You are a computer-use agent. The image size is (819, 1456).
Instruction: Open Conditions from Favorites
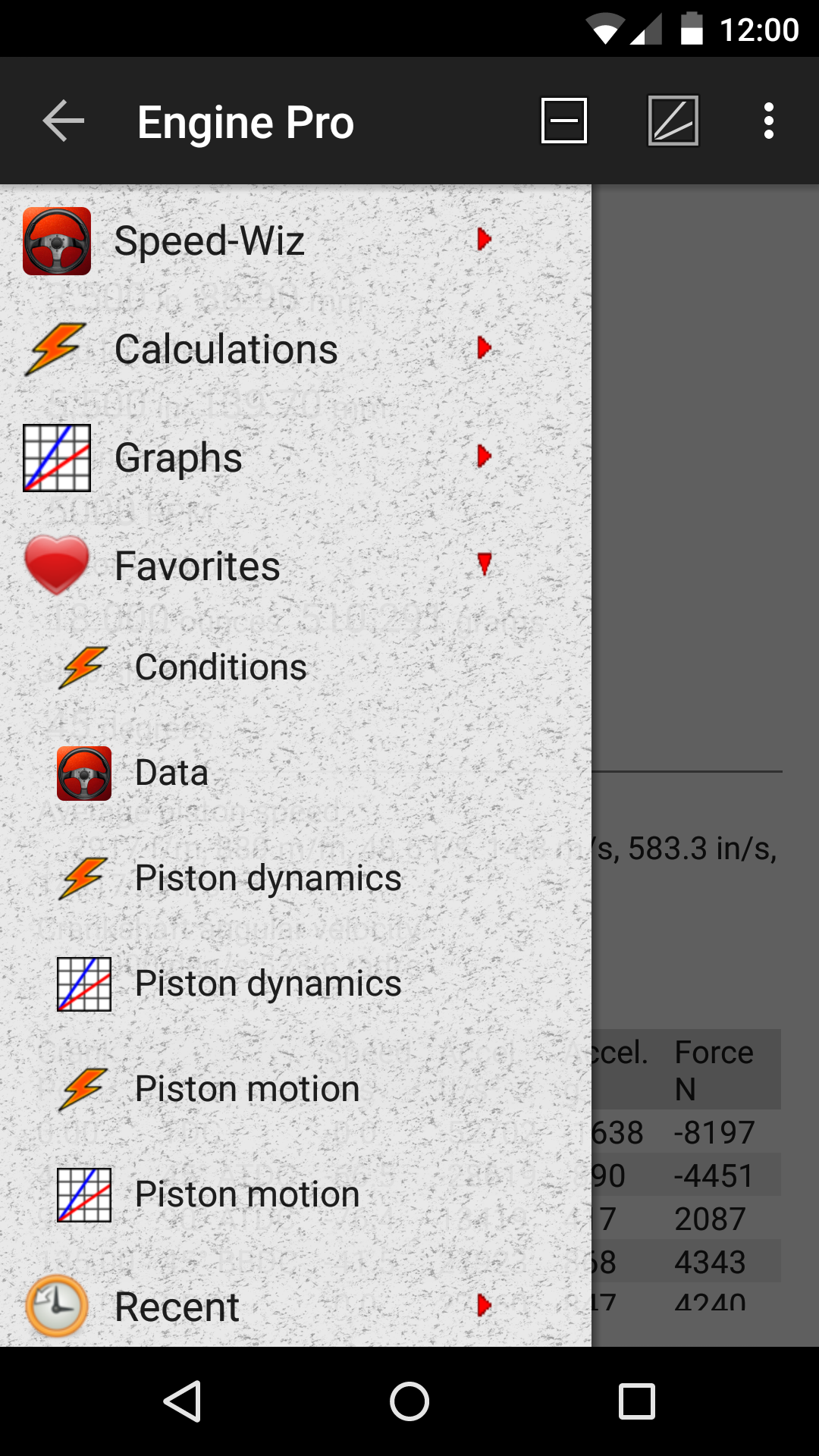(221, 667)
